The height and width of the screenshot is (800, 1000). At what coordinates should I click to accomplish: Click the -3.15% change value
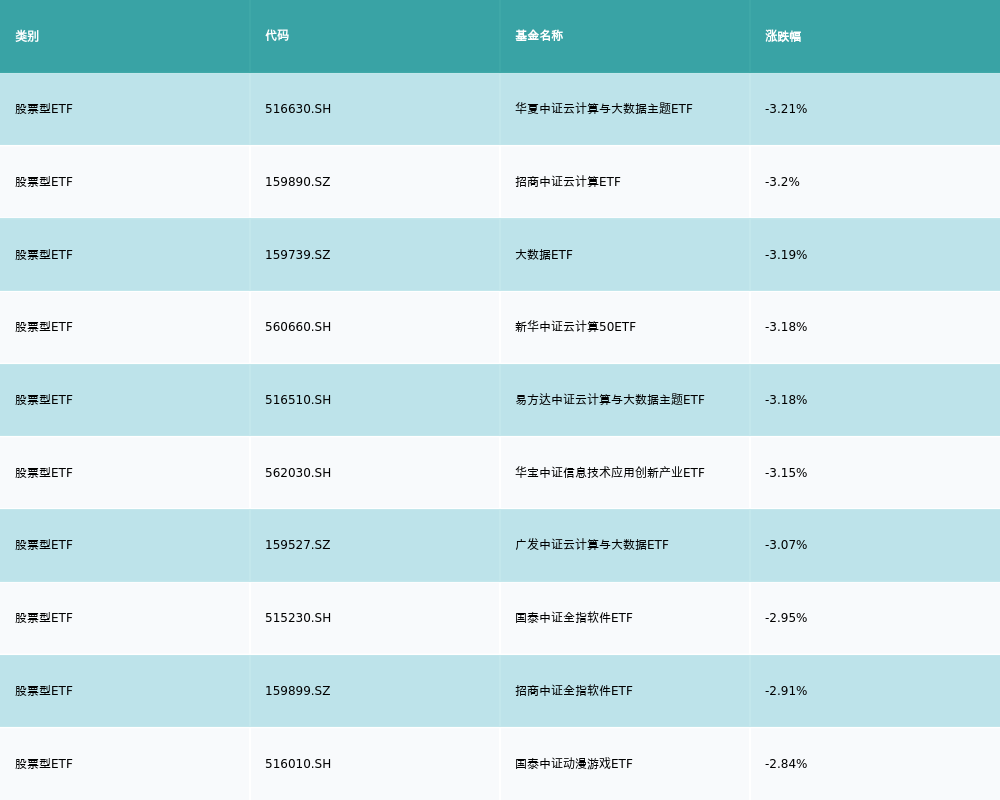786,473
